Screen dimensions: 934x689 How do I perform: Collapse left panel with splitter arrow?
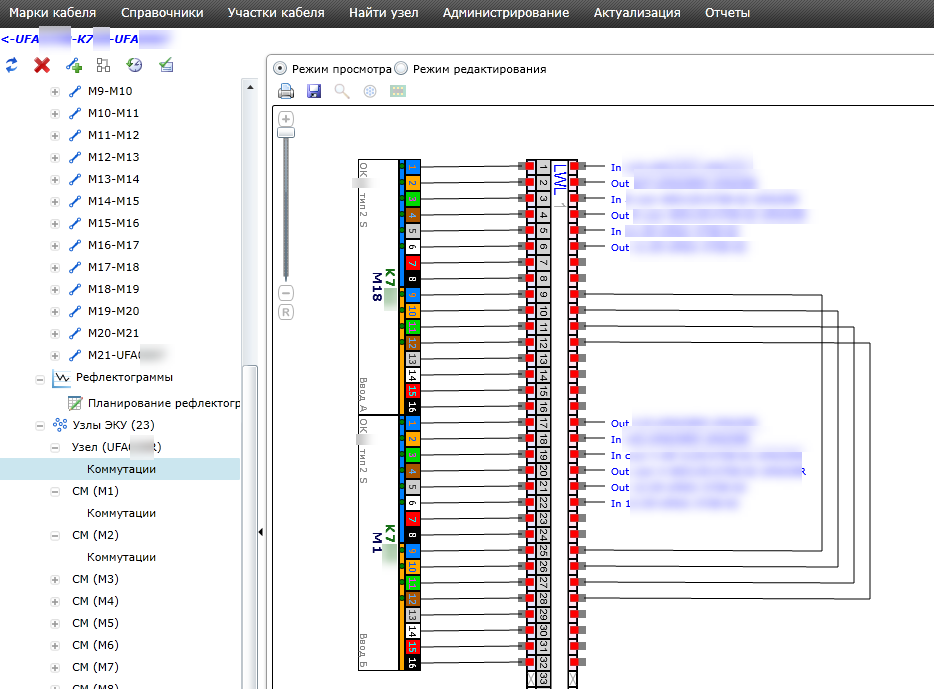261,532
